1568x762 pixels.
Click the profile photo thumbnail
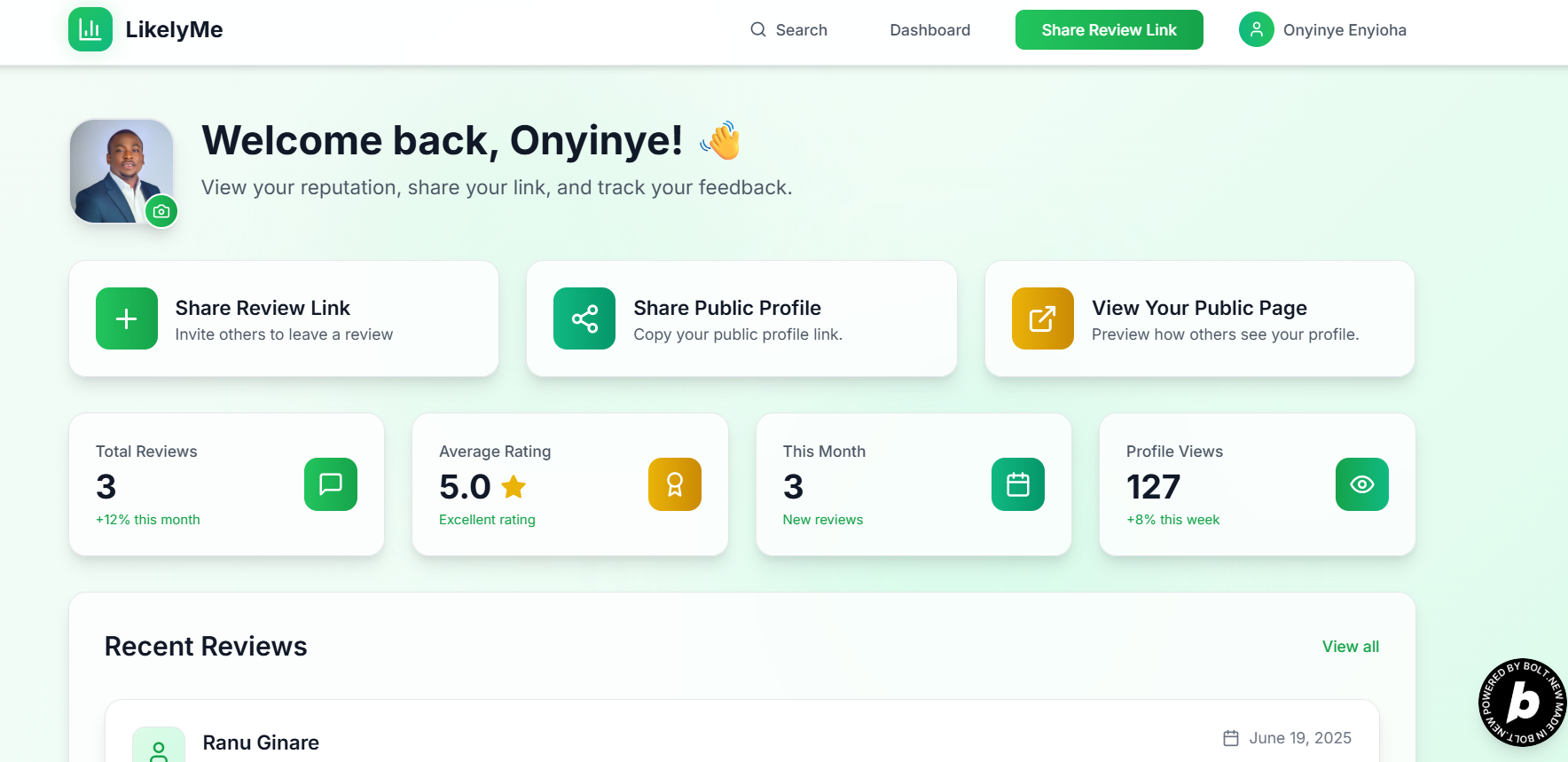tap(122, 171)
